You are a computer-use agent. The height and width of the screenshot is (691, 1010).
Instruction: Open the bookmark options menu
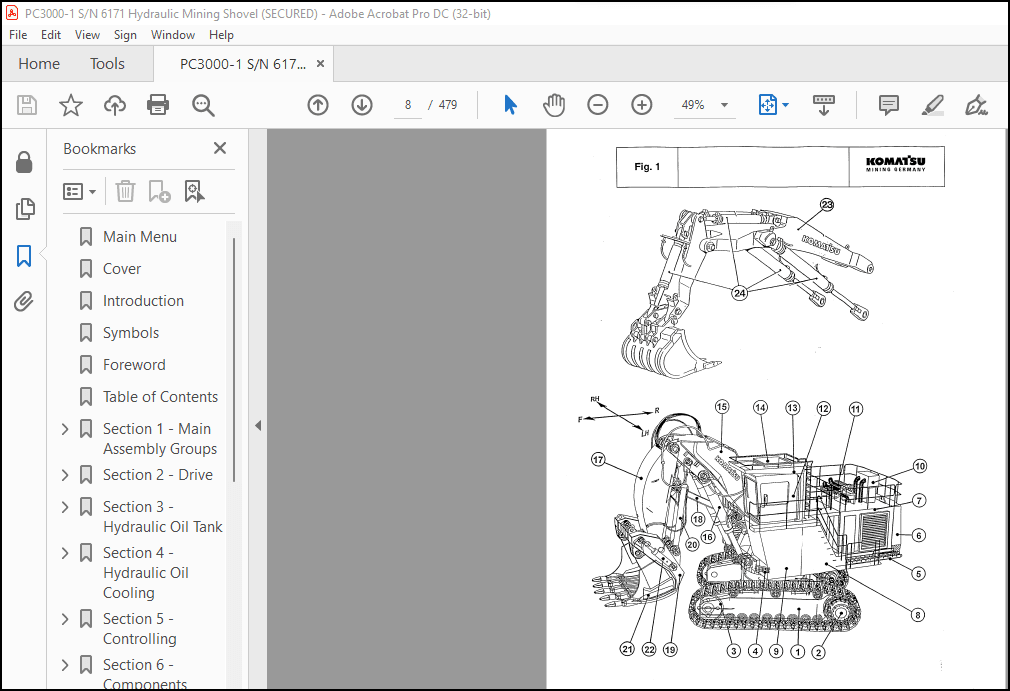click(80, 191)
